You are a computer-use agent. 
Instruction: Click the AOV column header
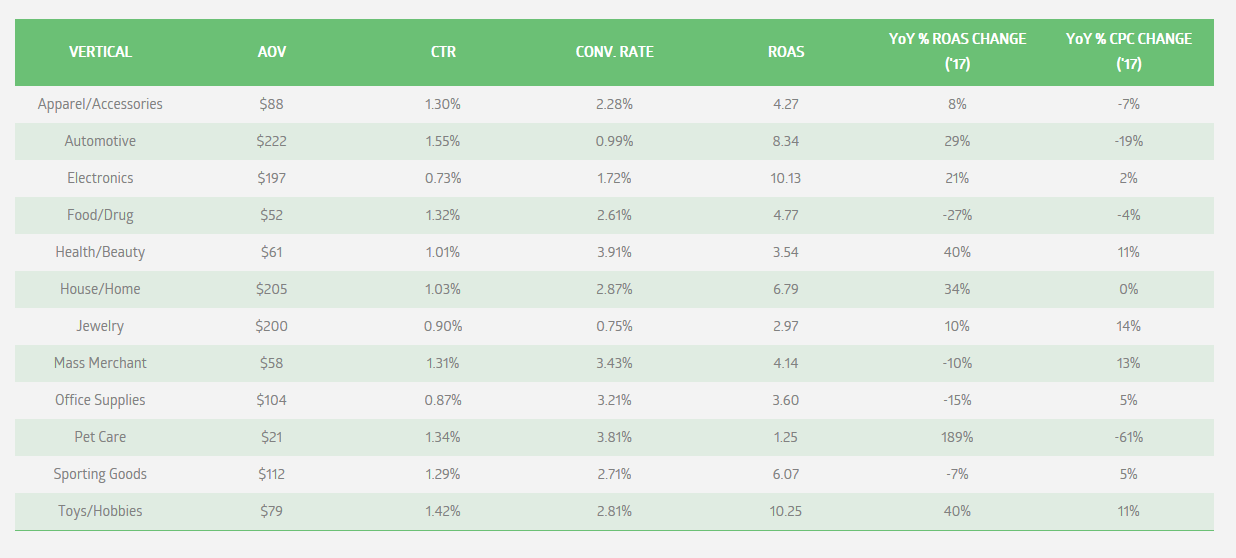click(x=271, y=52)
